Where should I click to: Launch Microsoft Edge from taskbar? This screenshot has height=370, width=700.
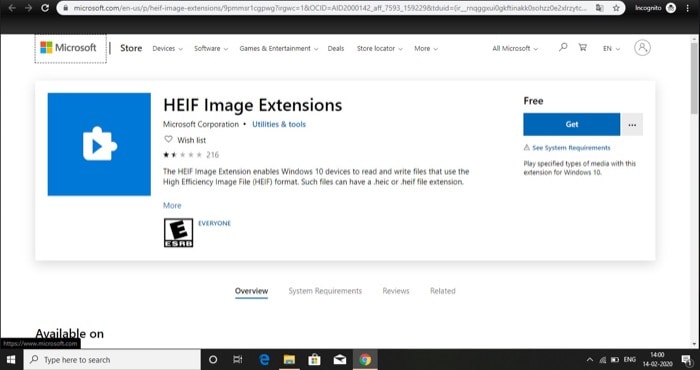[264, 360]
